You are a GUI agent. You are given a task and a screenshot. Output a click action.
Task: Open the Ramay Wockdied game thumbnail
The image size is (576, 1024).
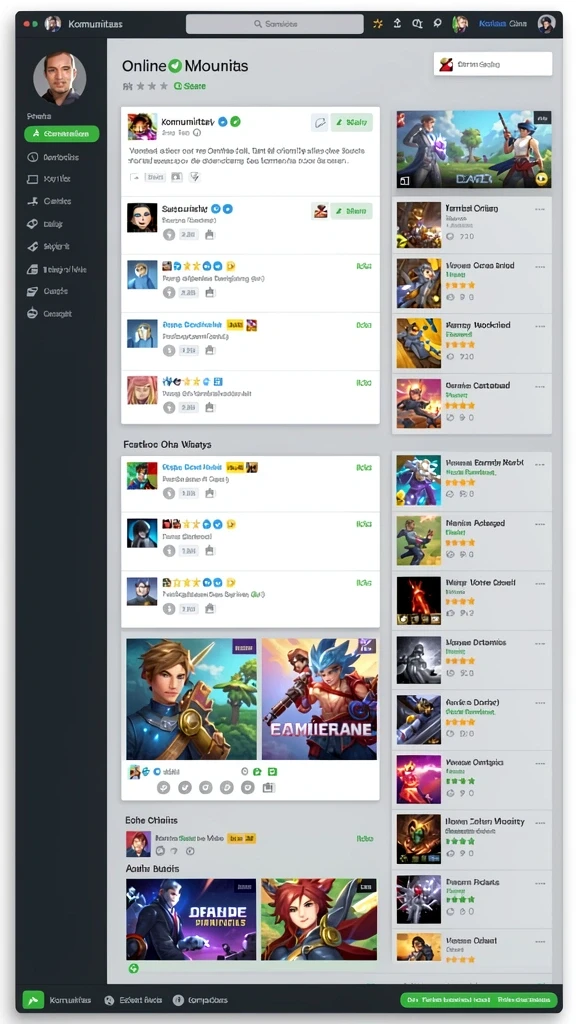click(419, 343)
